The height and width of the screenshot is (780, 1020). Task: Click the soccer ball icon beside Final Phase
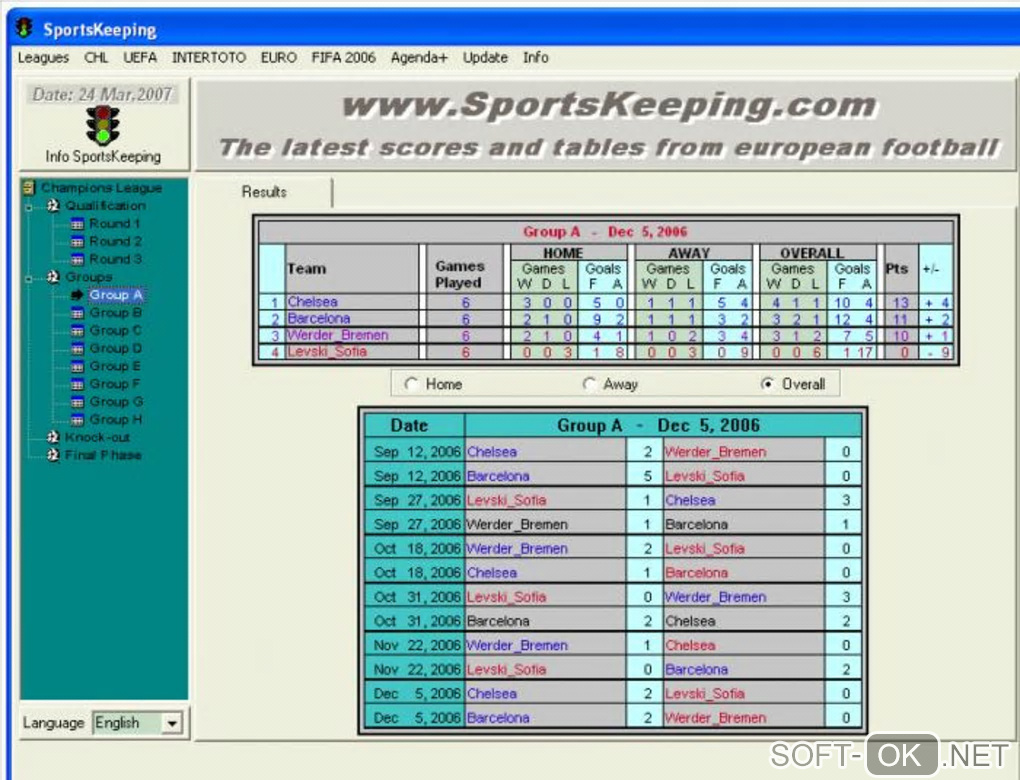[x=53, y=455]
